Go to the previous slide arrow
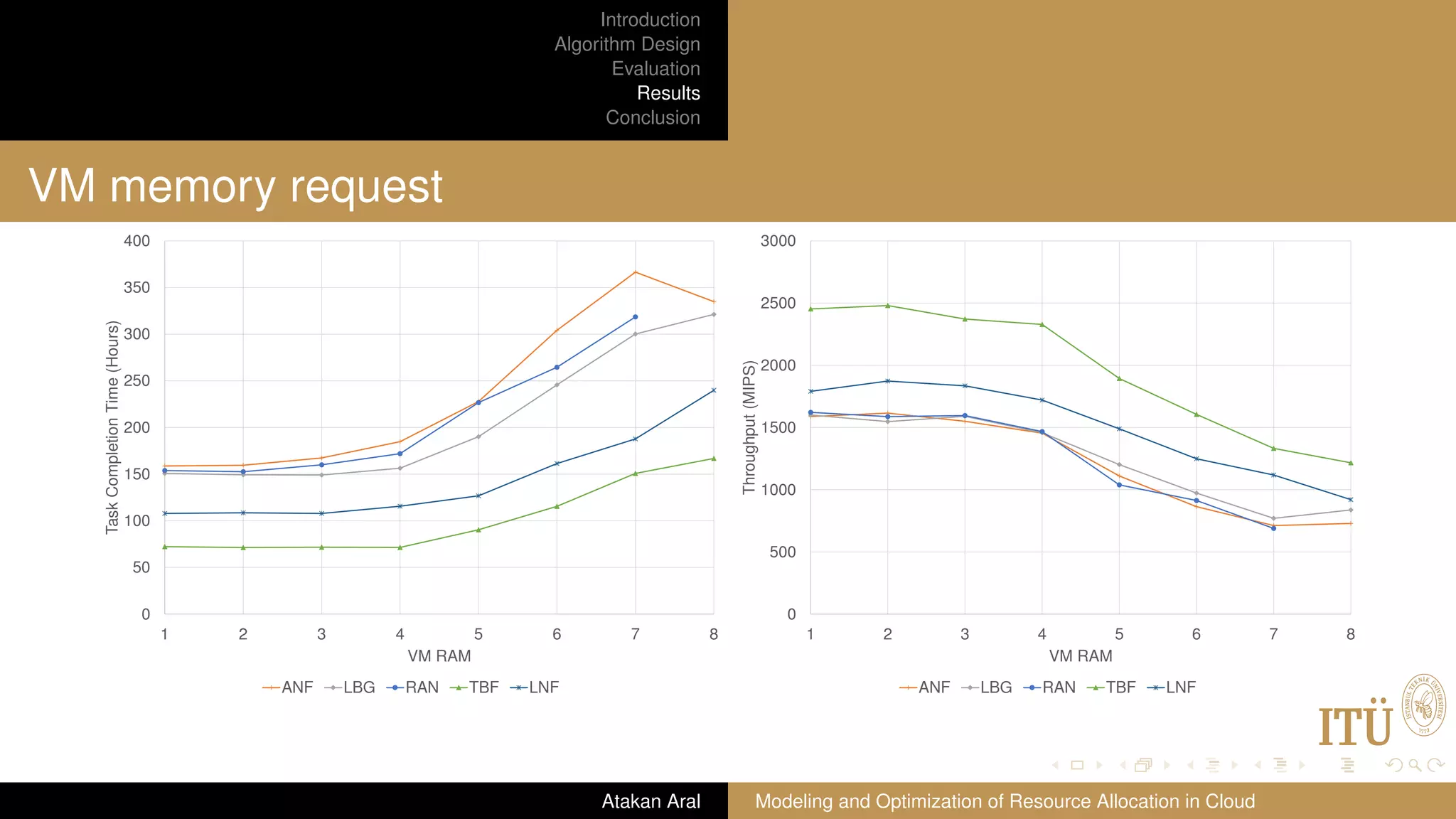This screenshot has width=1456, height=819. pos(1056,766)
